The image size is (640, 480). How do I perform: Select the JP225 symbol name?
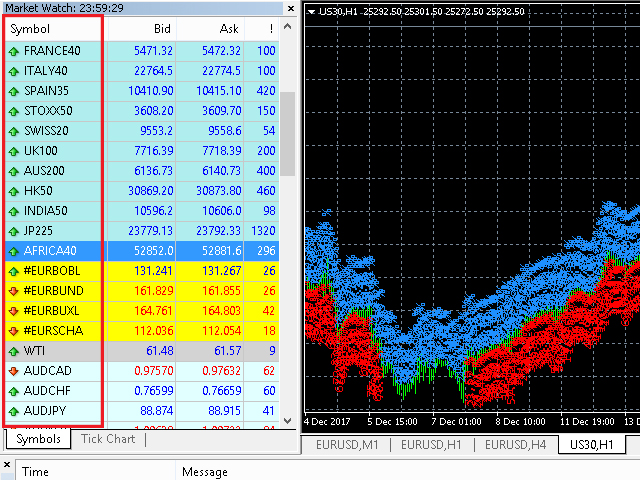(x=38, y=231)
